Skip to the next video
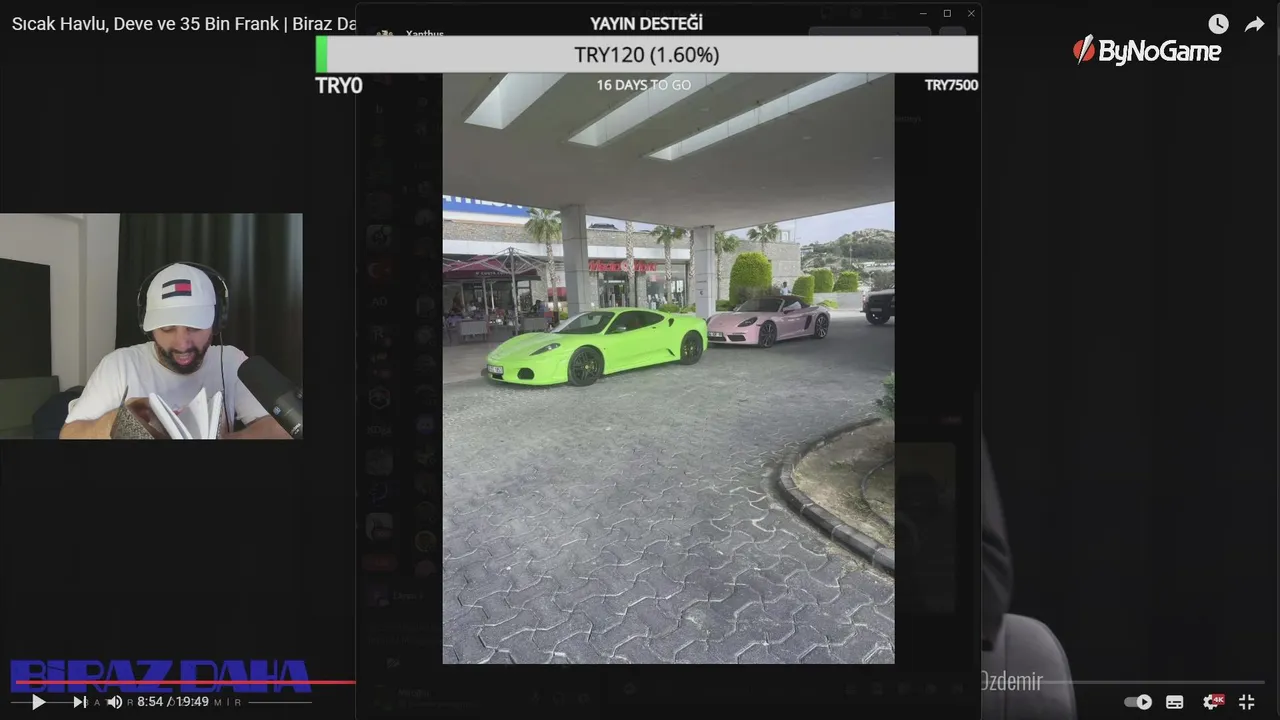Image resolution: width=1280 pixels, height=720 pixels. 79,702
